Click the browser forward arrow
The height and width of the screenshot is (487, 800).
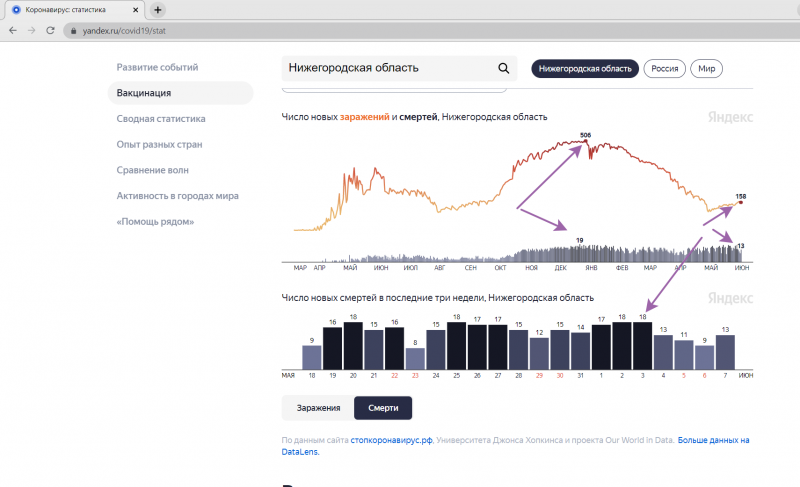(x=31, y=31)
